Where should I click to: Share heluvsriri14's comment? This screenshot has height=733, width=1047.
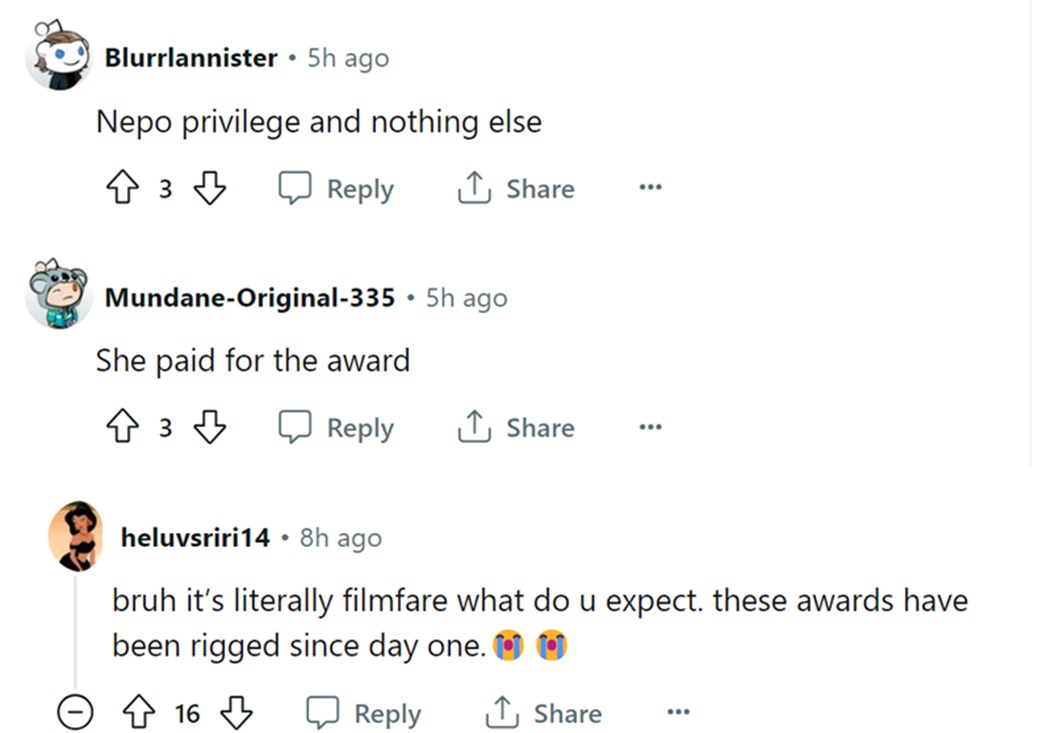click(x=543, y=713)
